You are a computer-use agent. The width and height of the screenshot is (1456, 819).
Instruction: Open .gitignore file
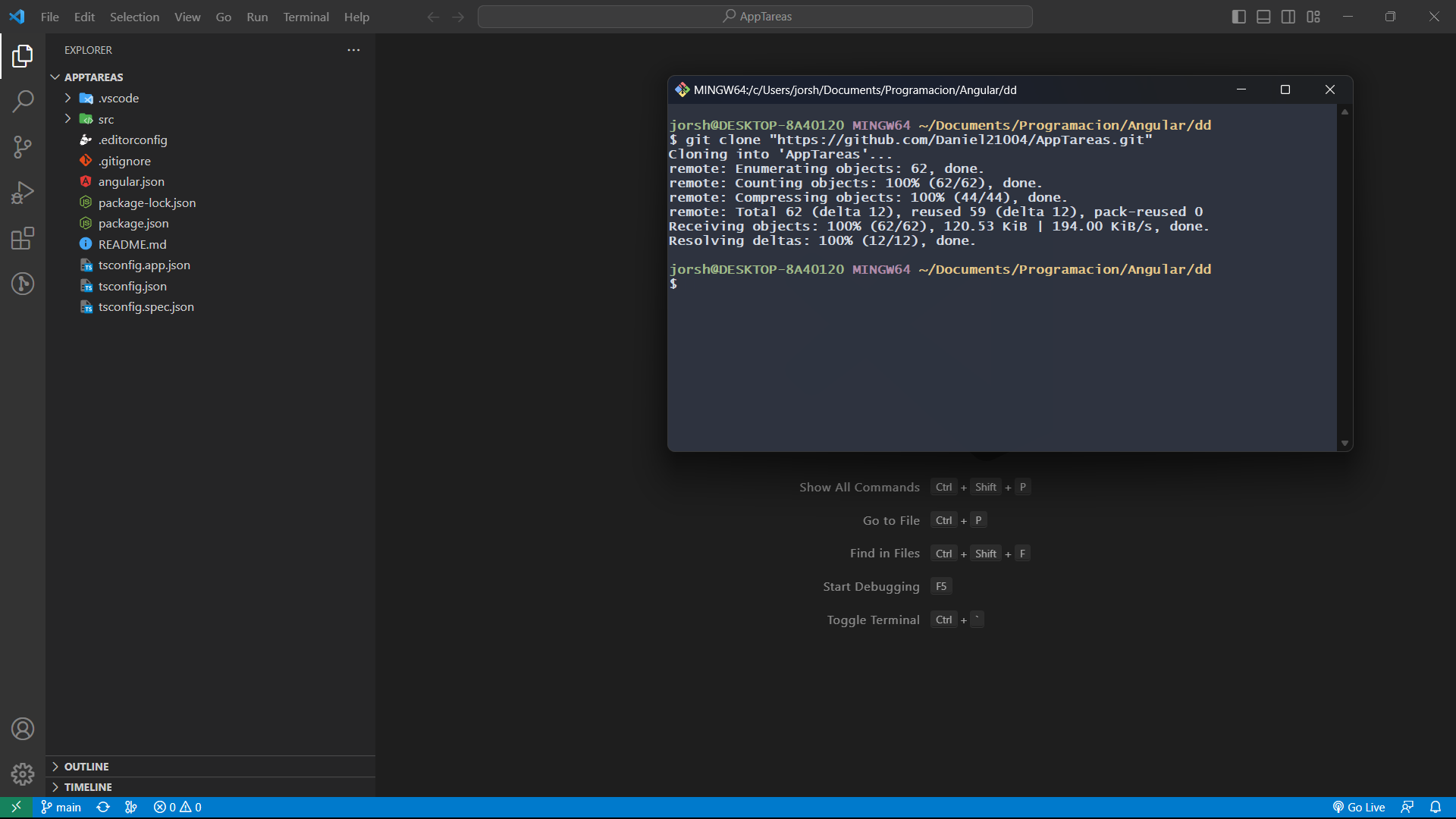(x=124, y=161)
